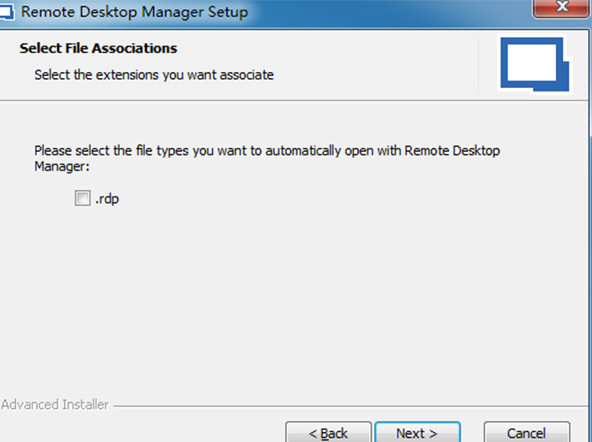The width and height of the screenshot is (592, 442).
Task: Click 'Select the extensions you want associate' text
Action: [x=154, y=75]
